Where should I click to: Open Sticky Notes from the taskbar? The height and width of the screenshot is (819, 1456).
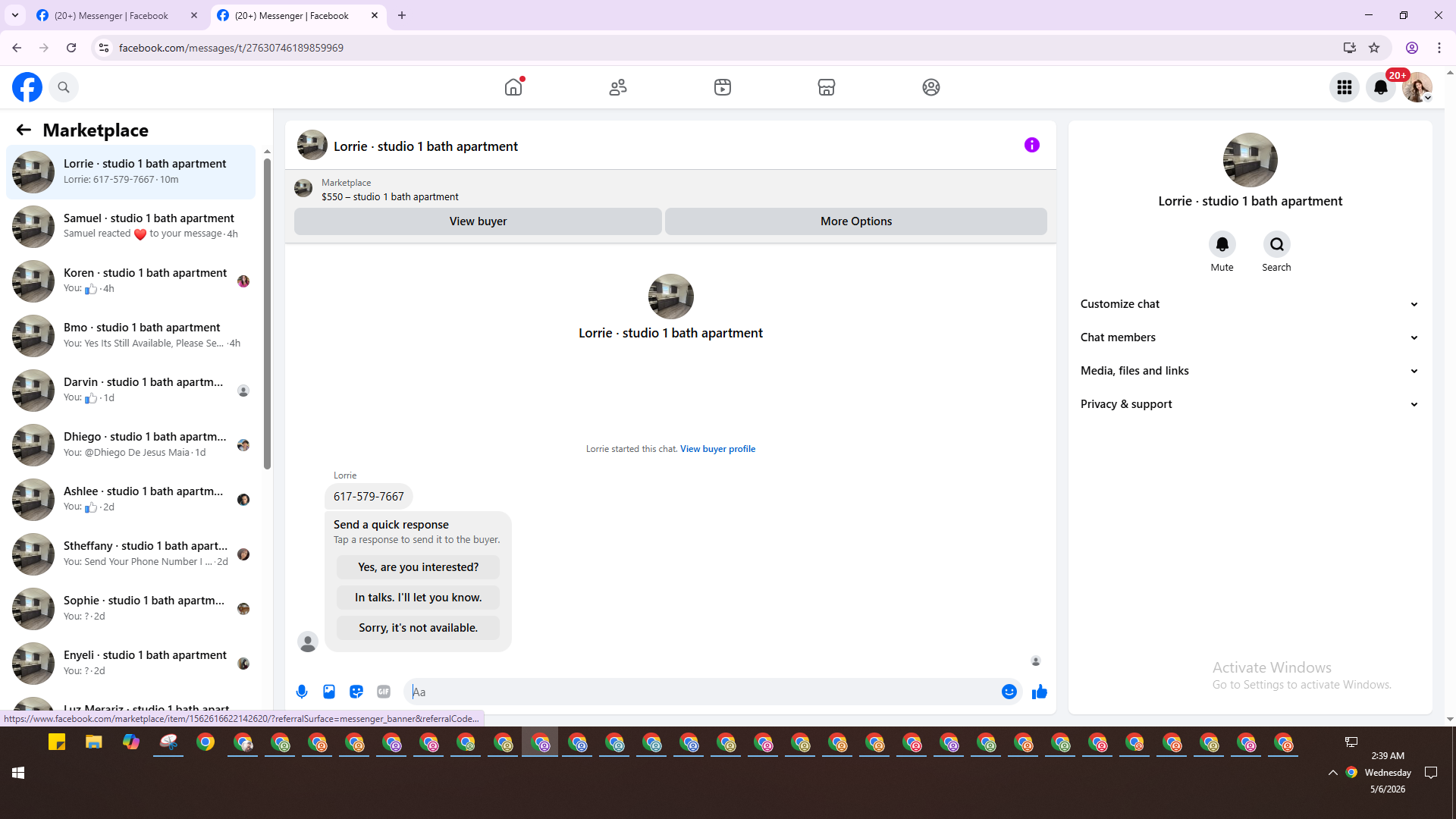click(57, 742)
